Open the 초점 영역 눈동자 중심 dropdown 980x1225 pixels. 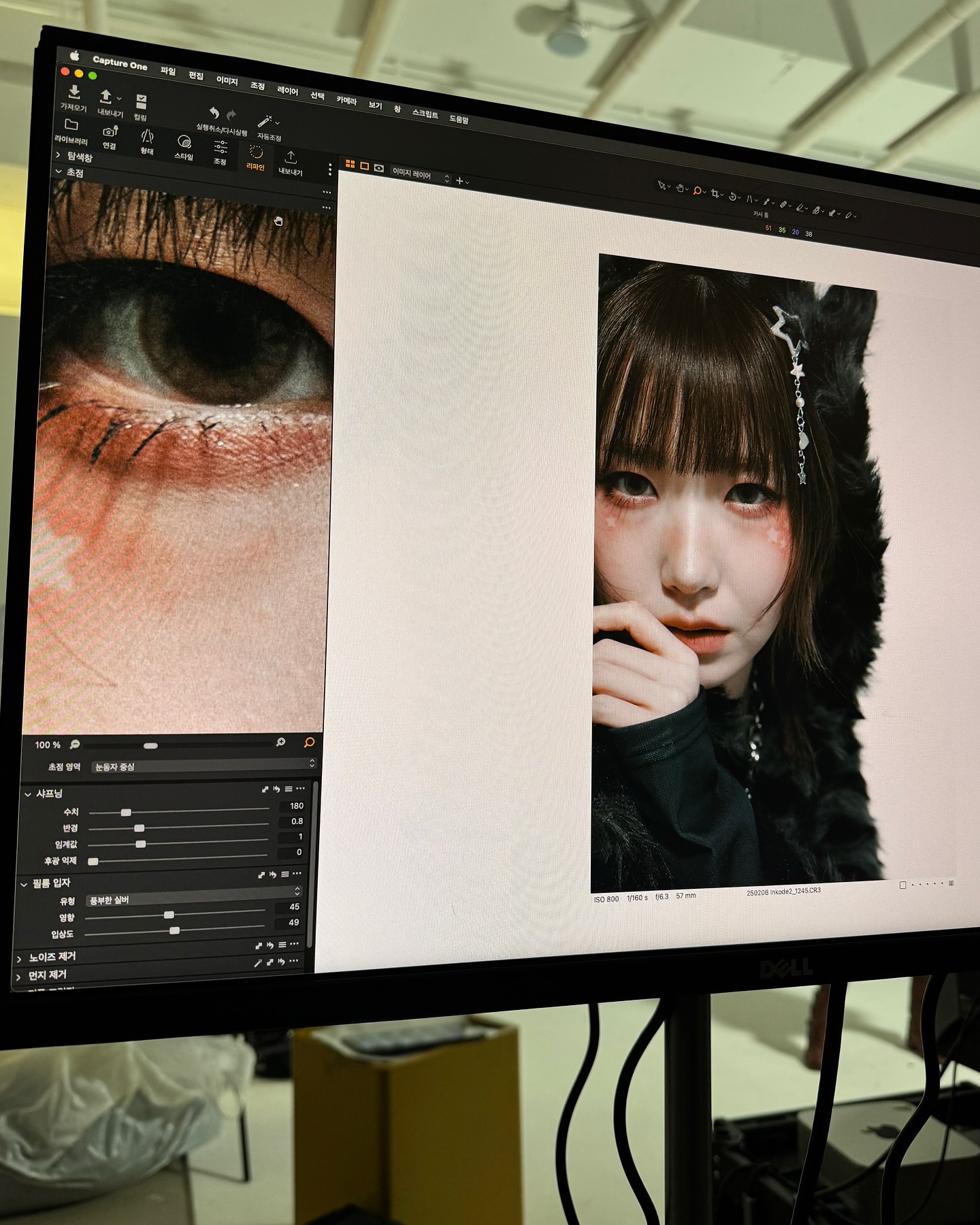203,765
